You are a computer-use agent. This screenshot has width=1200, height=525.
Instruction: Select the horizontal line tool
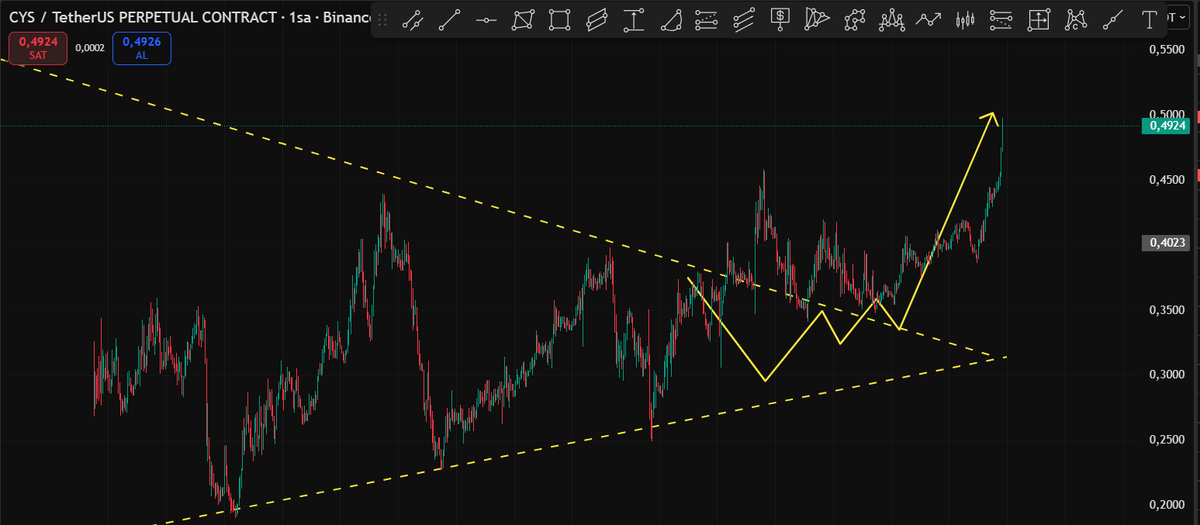click(486, 20)
